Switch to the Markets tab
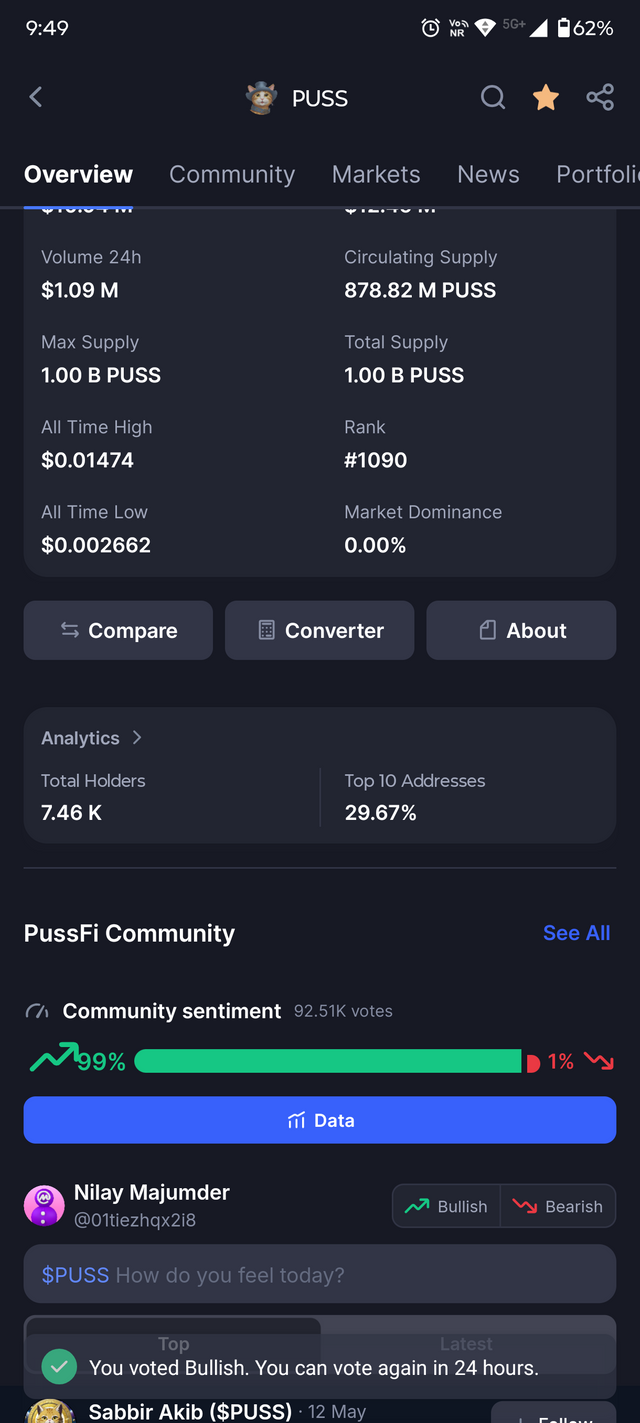Image resolution: width=640 pixels, height=1423 pixels. (376, 174)
